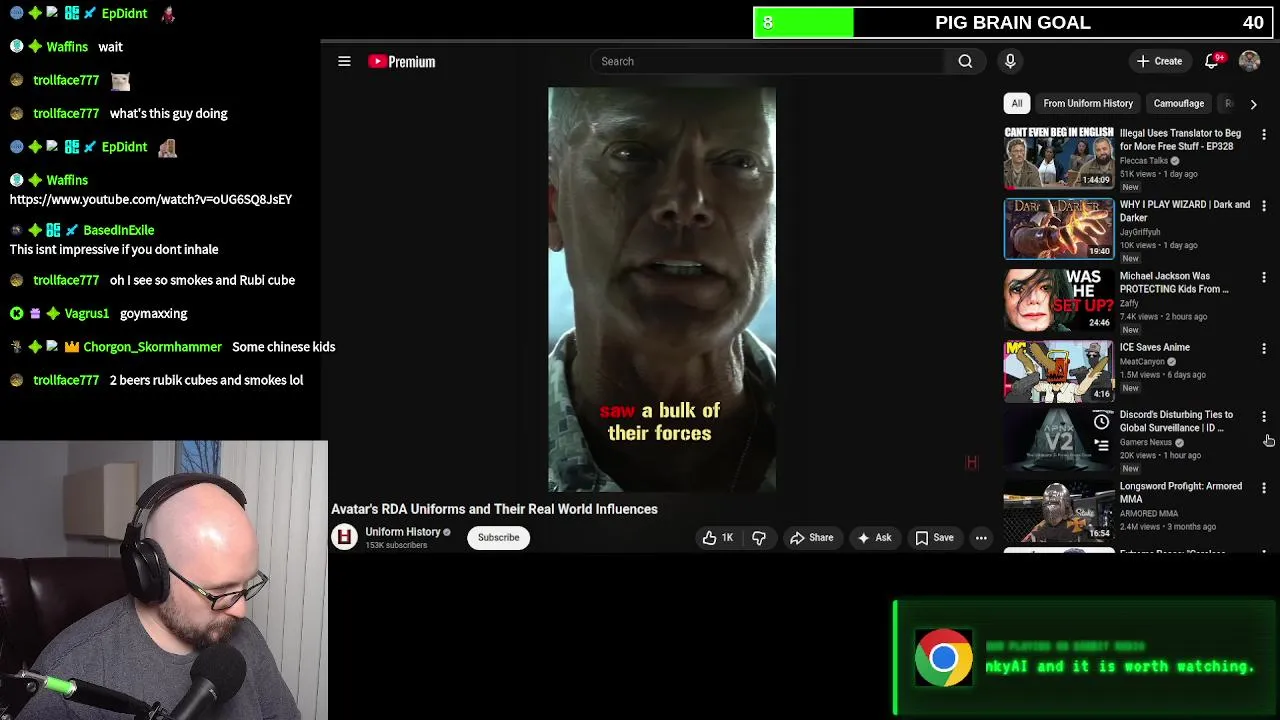Open the Ask AI sparkle button
Viewport: 1280px width, 720px height.
pos(874,538)
